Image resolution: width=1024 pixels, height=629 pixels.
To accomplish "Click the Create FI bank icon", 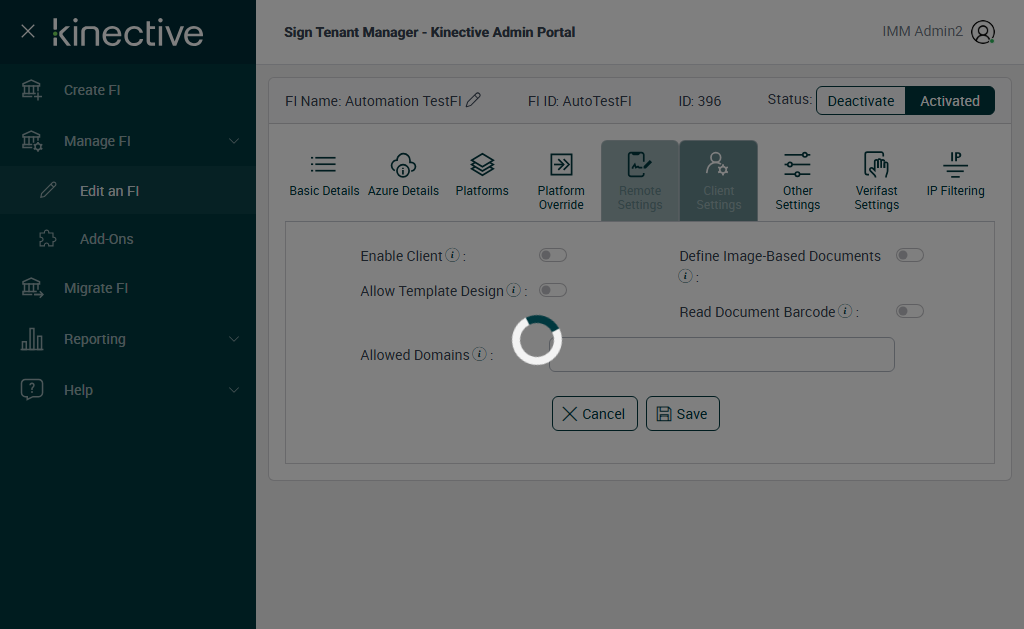I will pos(31,89).
